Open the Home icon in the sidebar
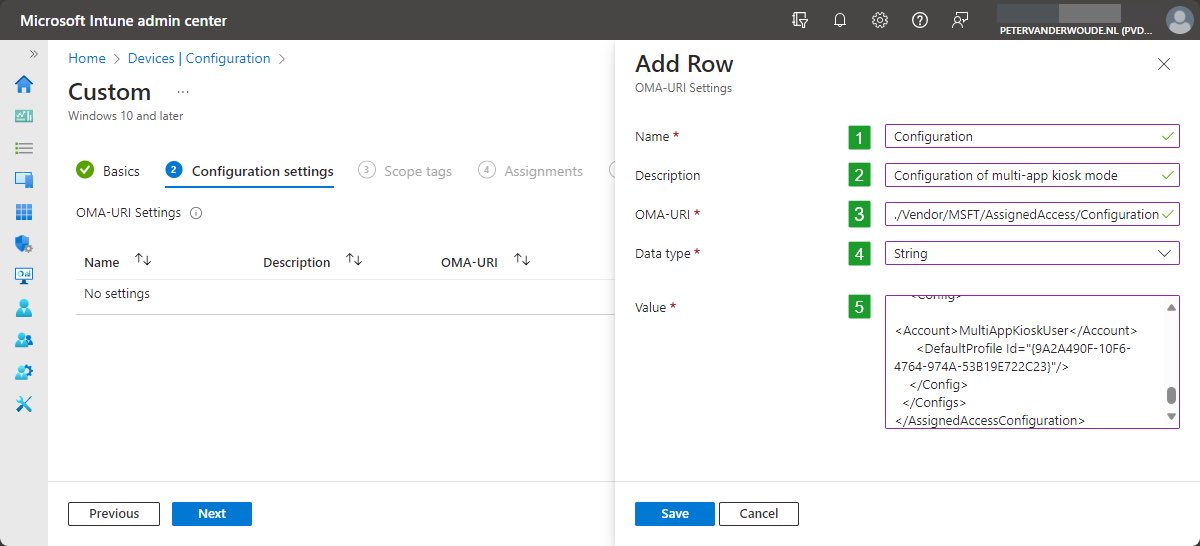This screenshot has height=546, width=1200. click(24, 84)
